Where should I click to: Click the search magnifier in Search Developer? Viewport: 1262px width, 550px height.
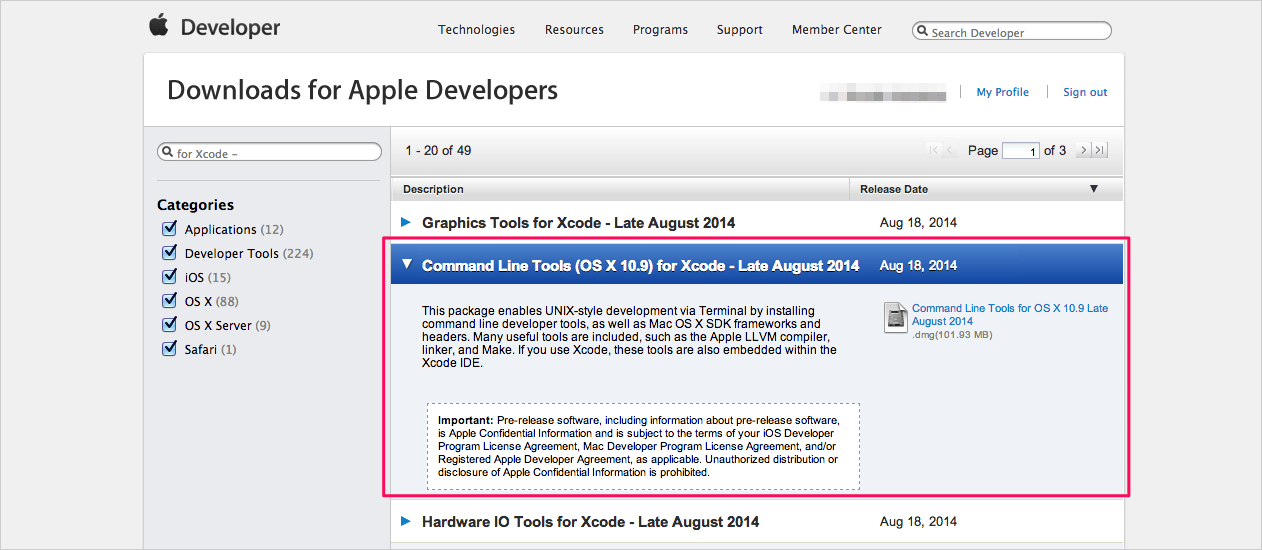[922, 32]
